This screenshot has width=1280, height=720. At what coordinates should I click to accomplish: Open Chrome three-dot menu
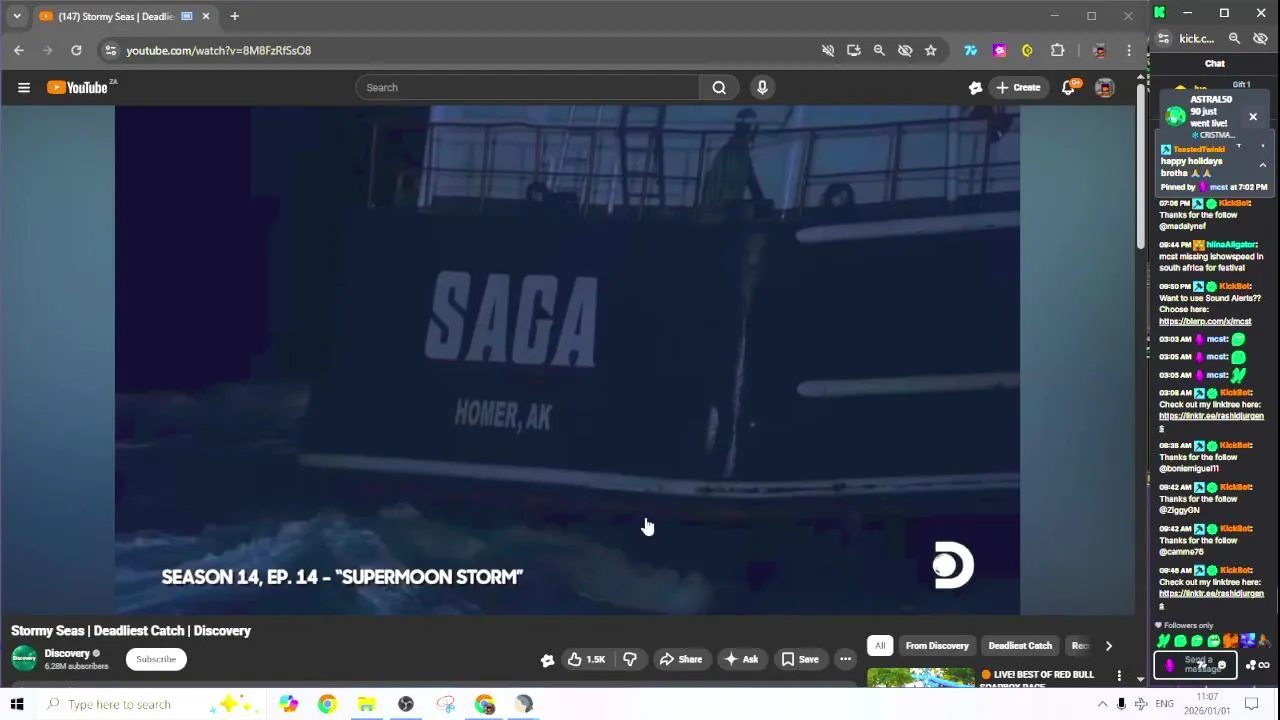[1129, 50]
